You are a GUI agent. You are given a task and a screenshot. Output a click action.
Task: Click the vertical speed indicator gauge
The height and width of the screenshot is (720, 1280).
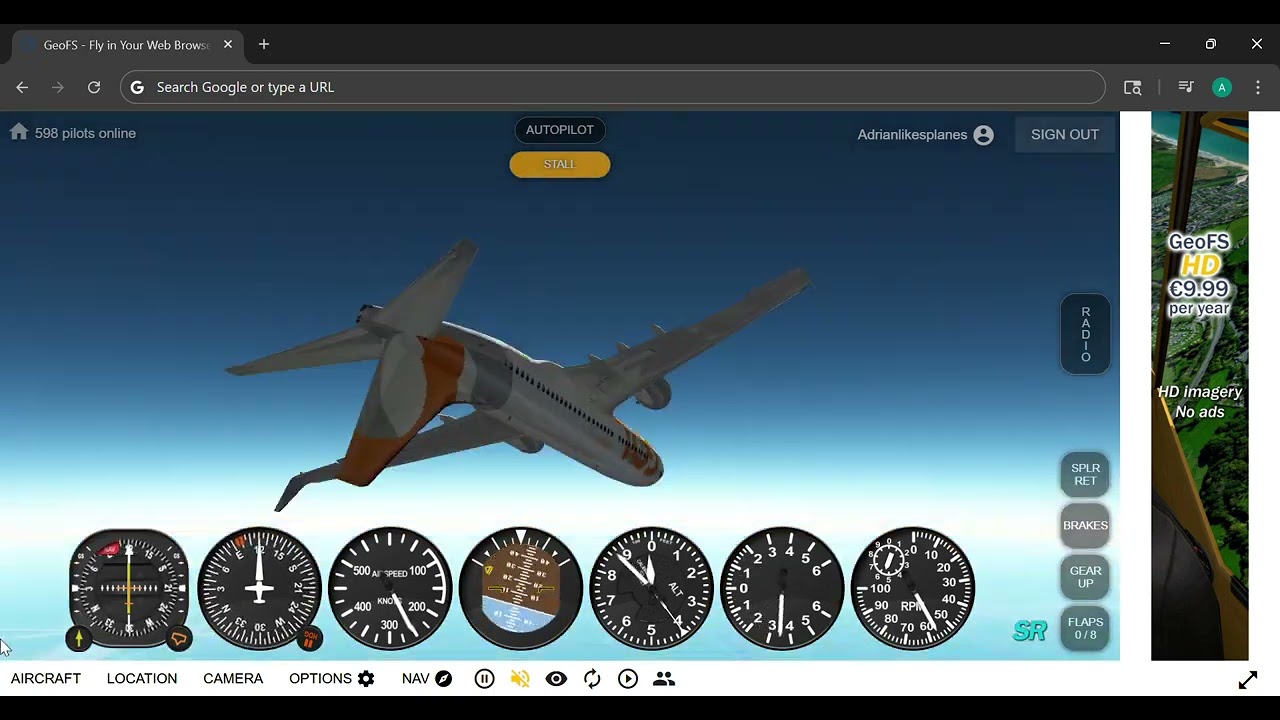[782, 589]
